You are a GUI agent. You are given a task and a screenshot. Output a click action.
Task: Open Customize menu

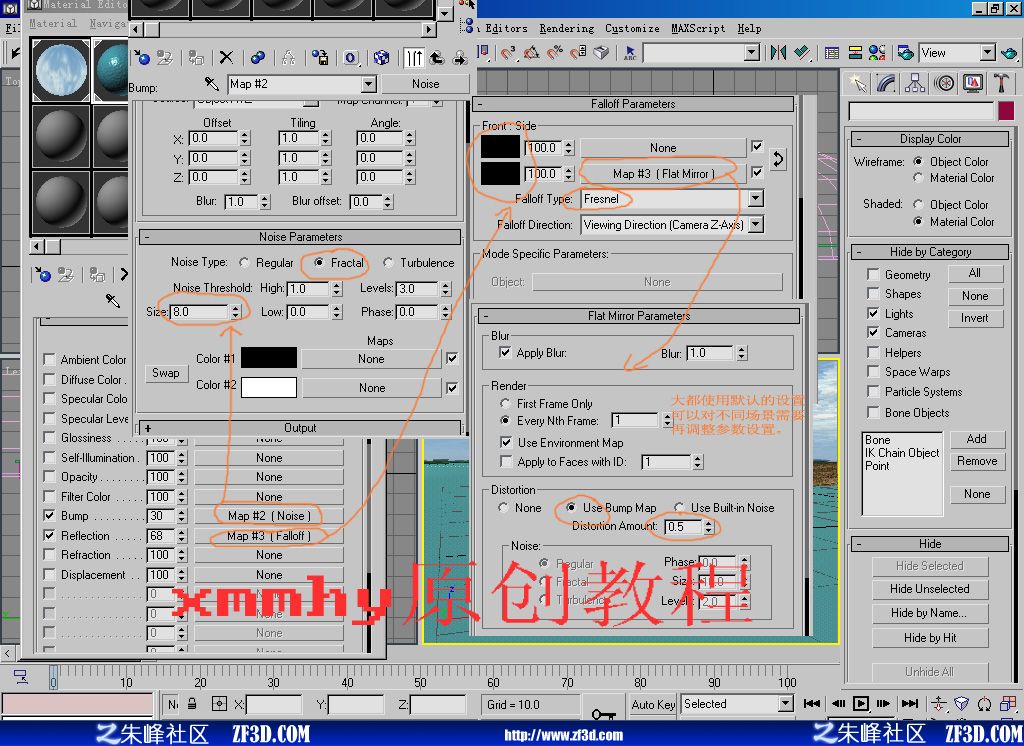tap(632, 29)
